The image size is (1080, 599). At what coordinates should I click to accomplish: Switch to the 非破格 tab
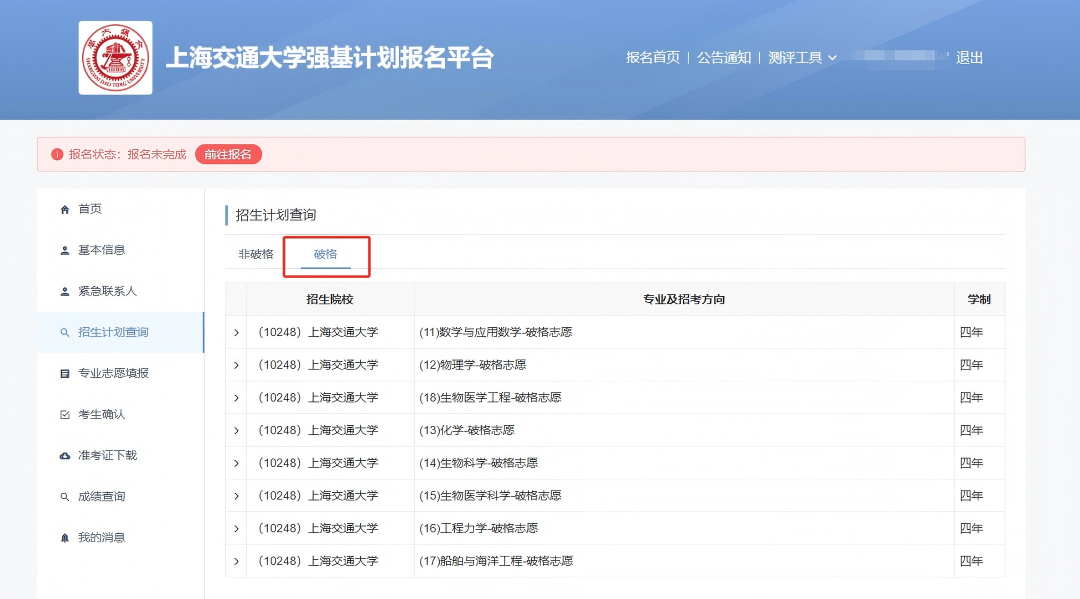256,254
